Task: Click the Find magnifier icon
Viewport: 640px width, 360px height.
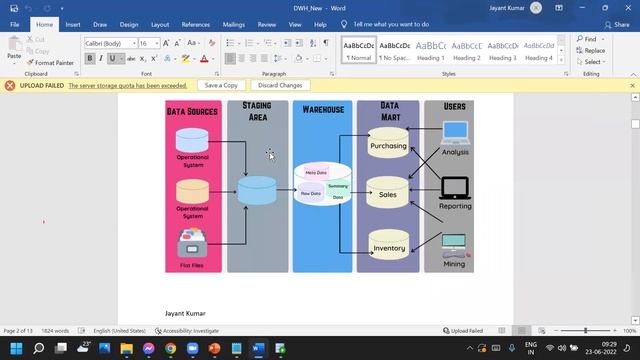Action: point(580,39)
